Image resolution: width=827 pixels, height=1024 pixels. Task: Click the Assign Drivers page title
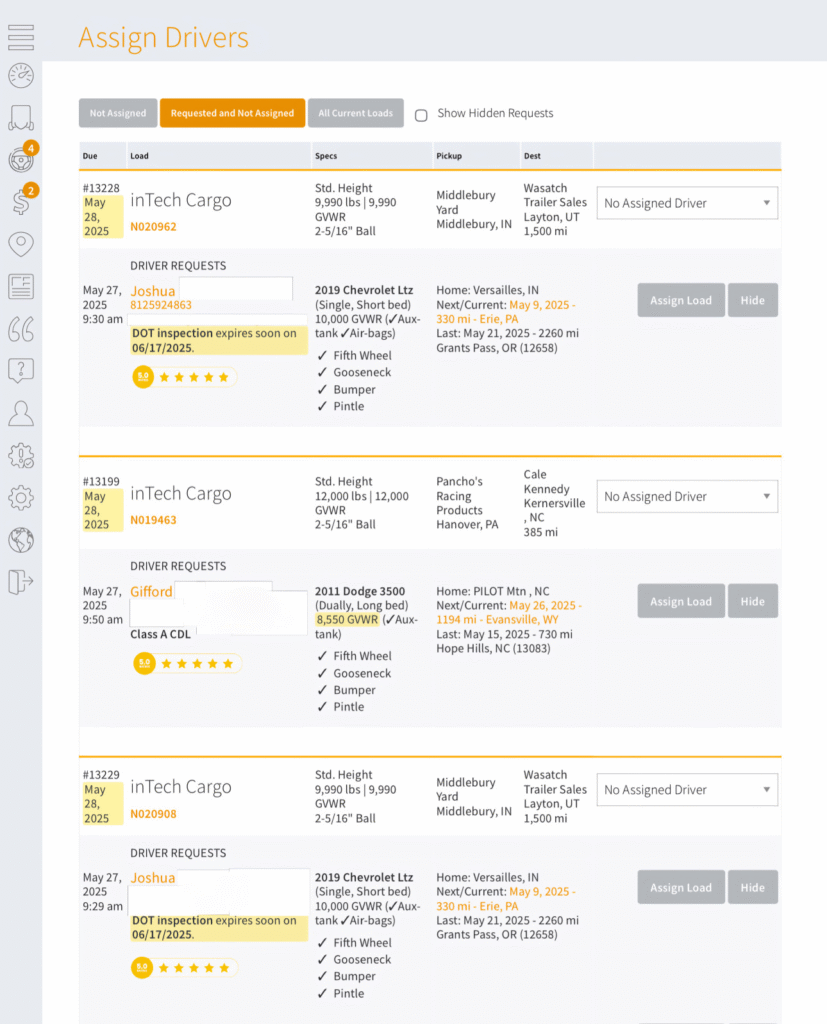click(163, 38)
